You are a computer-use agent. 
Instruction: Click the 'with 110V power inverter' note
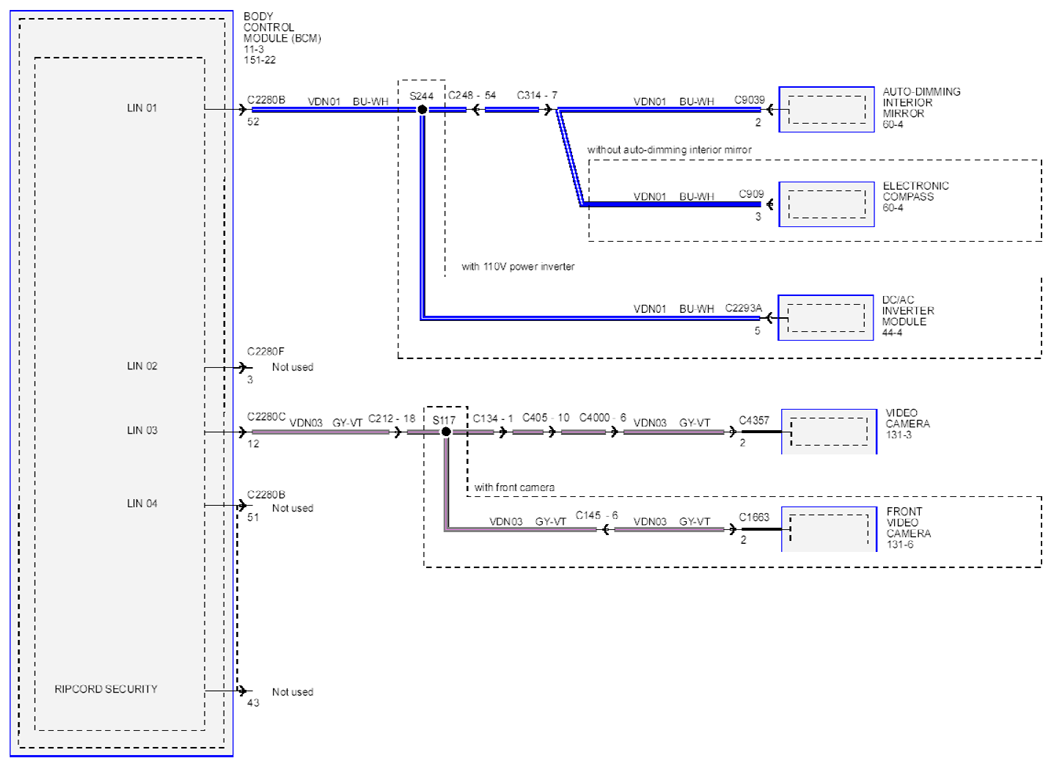pyautogui.click(x=518, y=266)
